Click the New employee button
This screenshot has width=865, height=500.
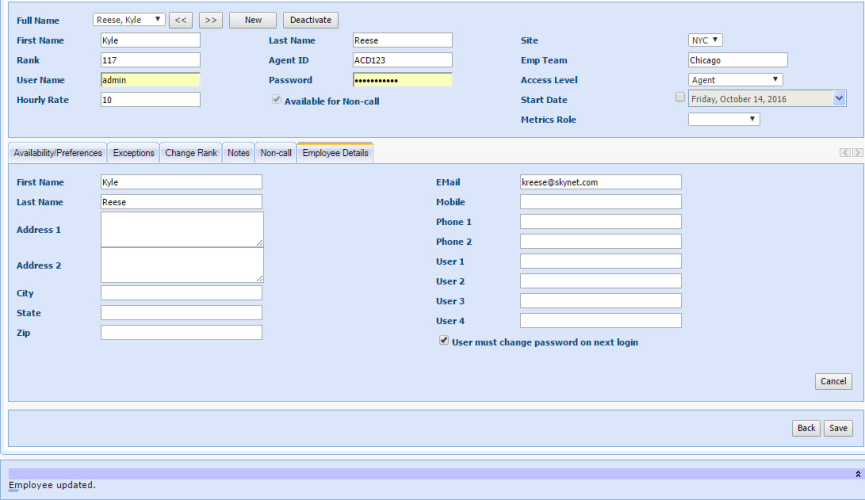(253, 20)
